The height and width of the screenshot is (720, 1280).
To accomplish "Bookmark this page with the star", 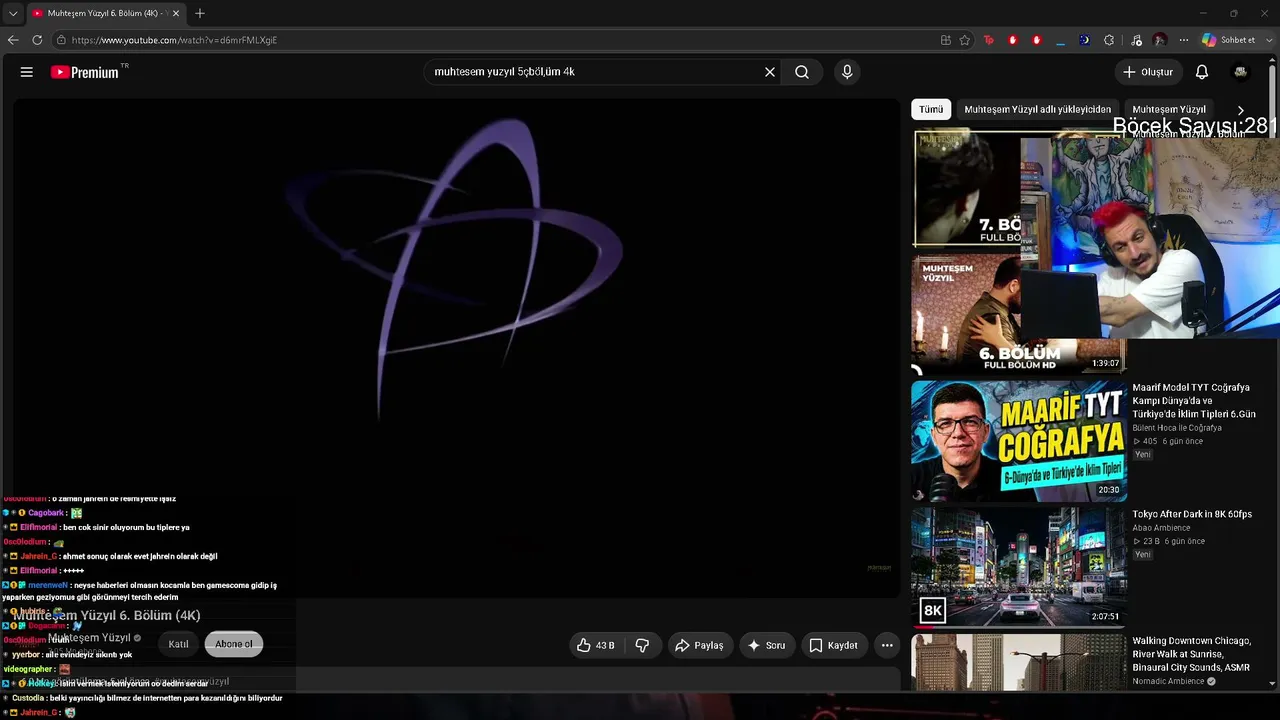I will pyautogui.click(x=965, y=40).
